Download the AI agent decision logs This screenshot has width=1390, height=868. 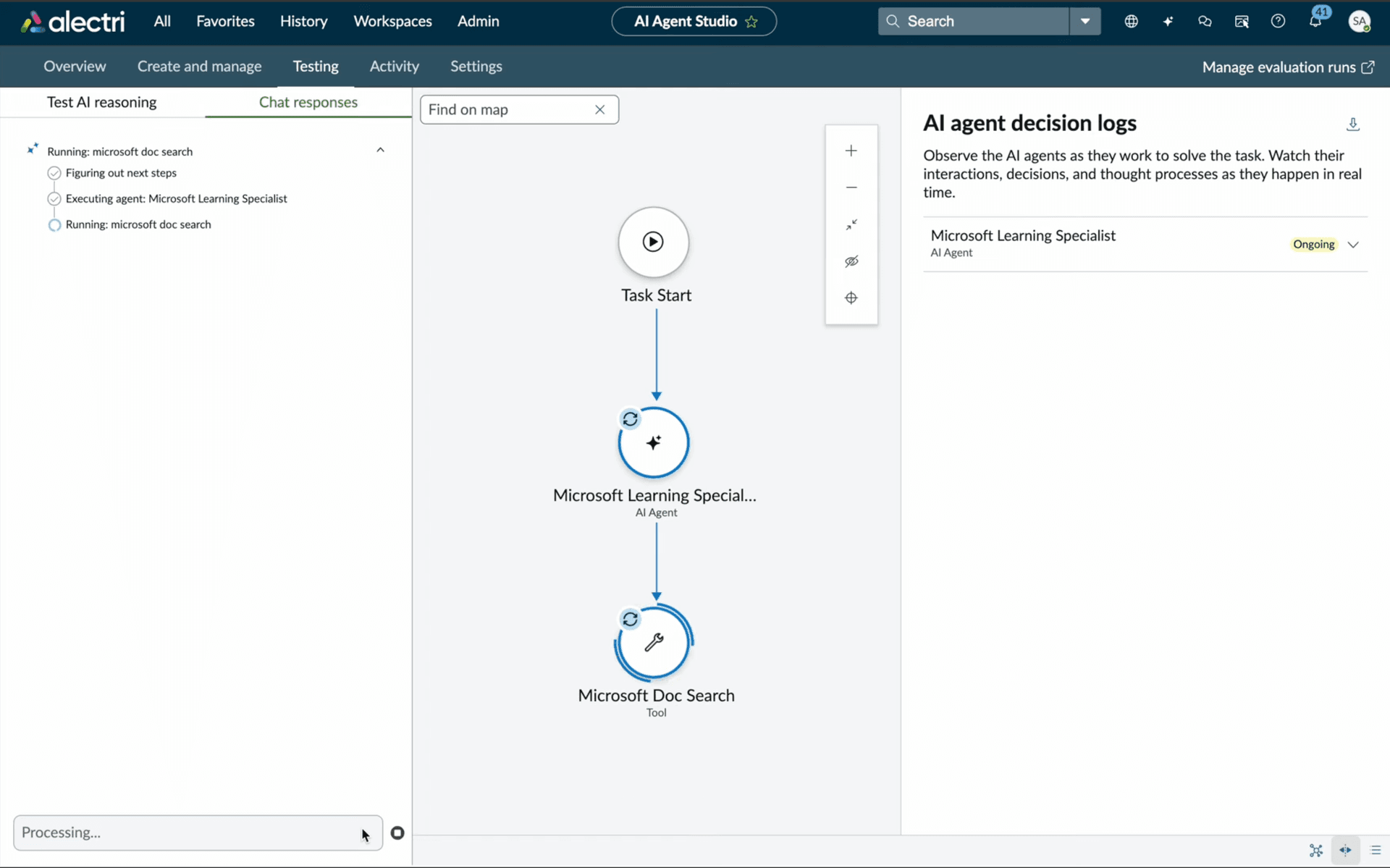[1353, 125]
